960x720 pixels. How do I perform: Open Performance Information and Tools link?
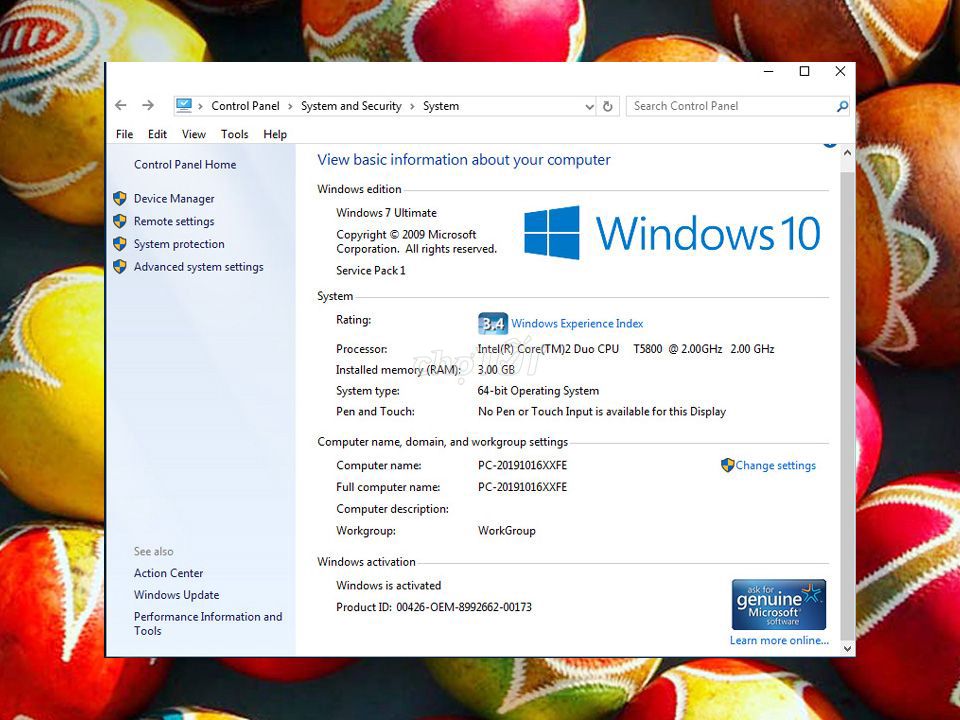coord(208,623)
